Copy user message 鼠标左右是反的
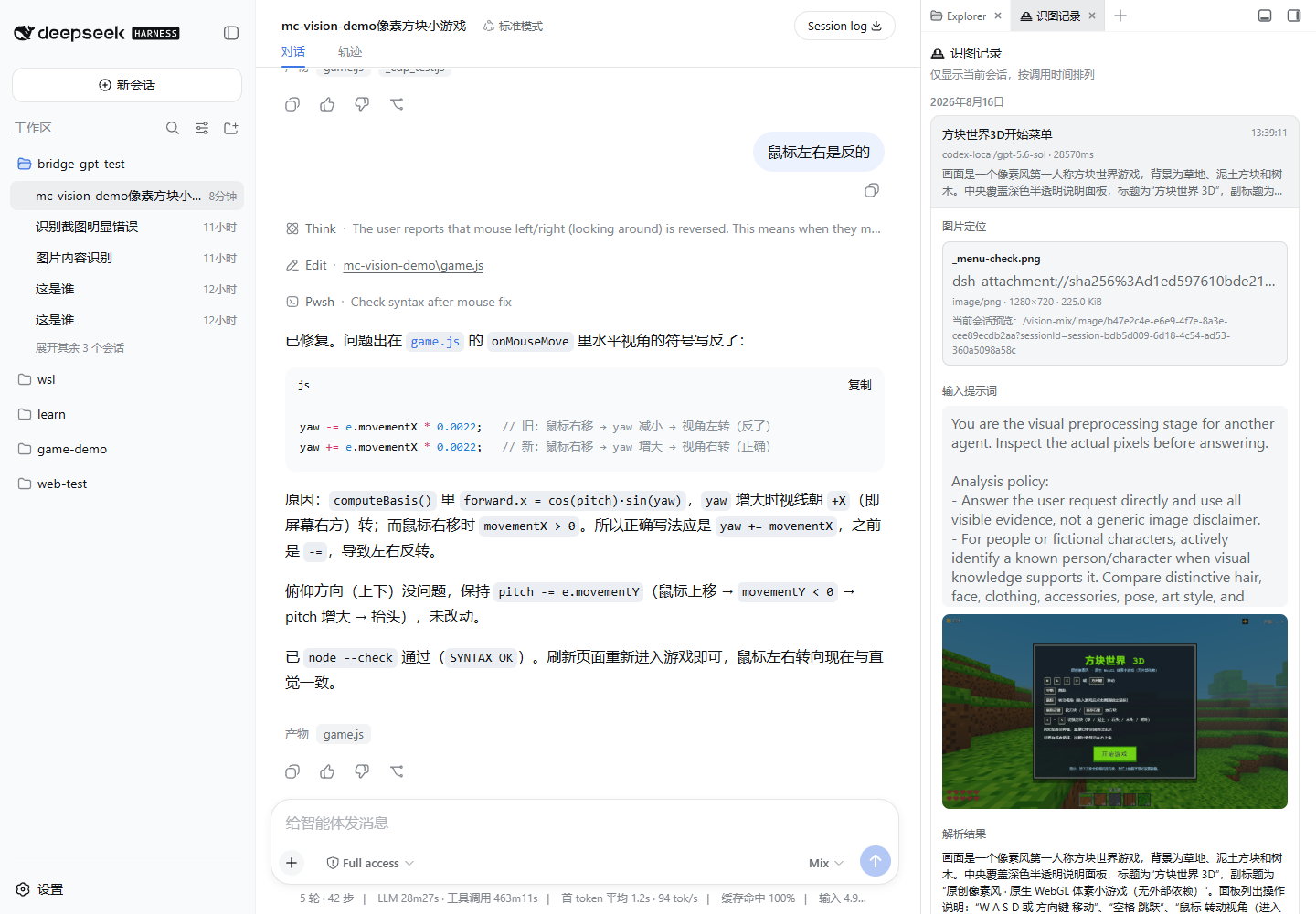 [x=872, y=190]
